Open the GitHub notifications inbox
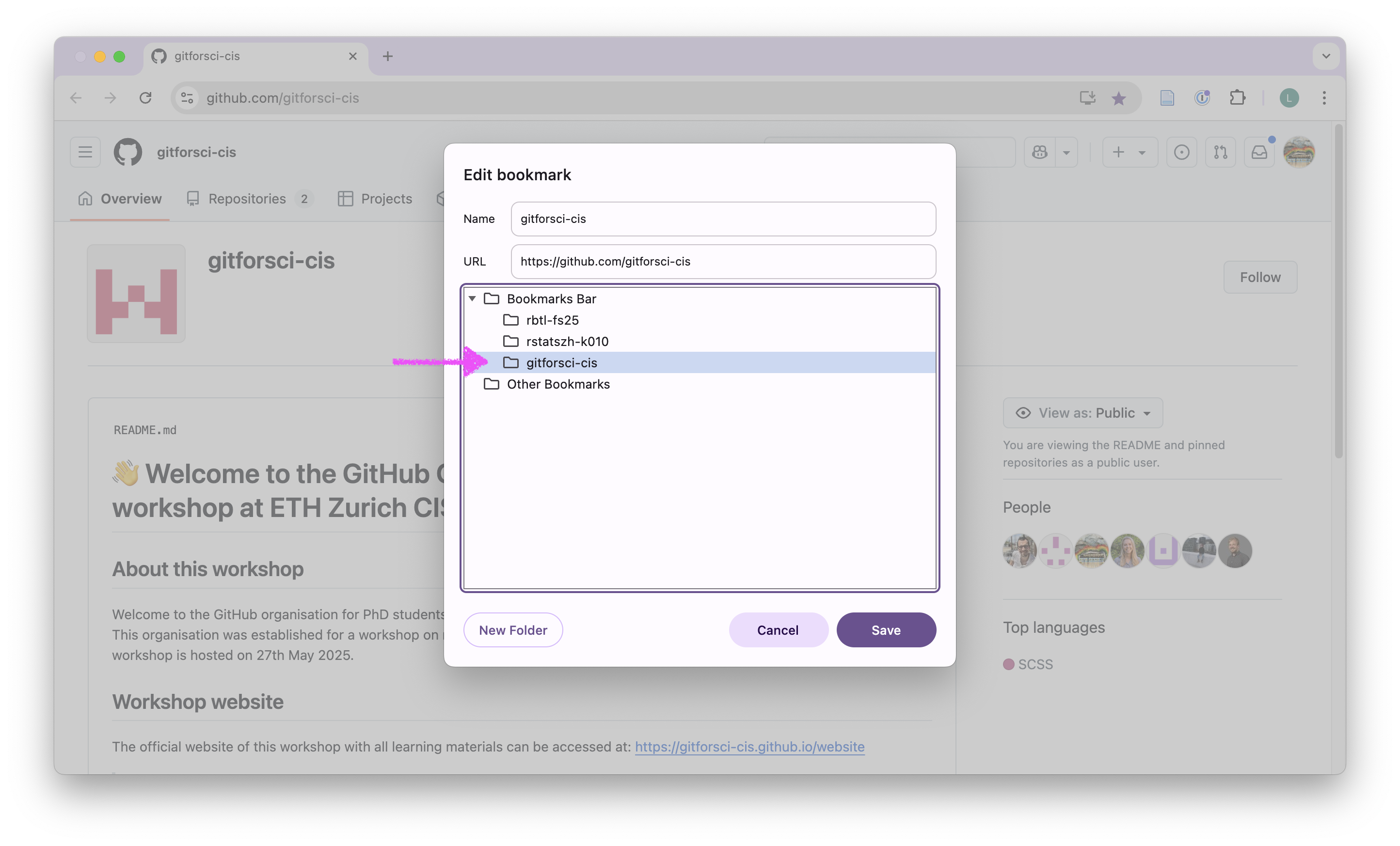Viewport: 1400px width, 846px height. coord(1259,152)
